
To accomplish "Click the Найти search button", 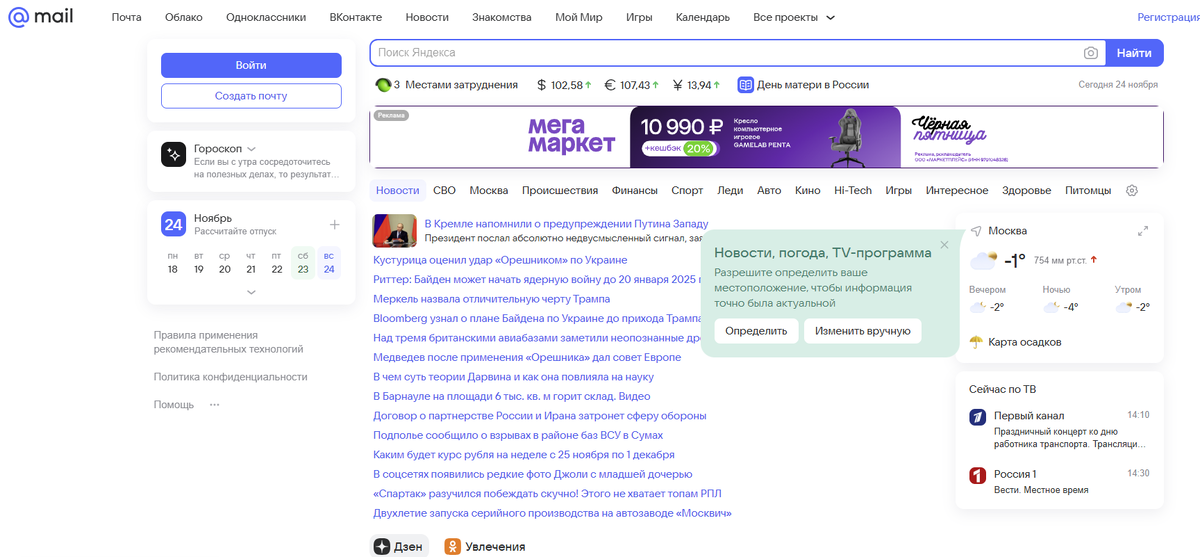I will click(x=1134, y=53).
